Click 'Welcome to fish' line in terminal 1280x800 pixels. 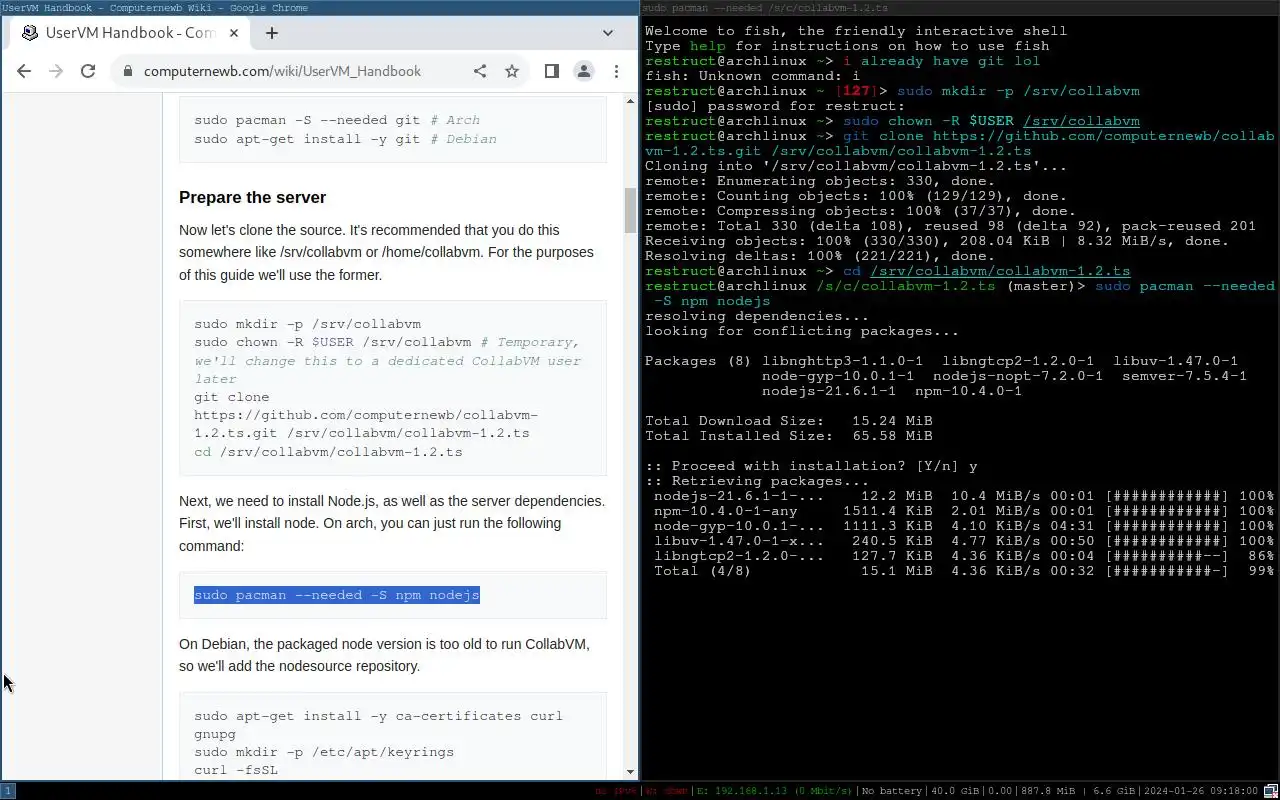coord(856,31)
